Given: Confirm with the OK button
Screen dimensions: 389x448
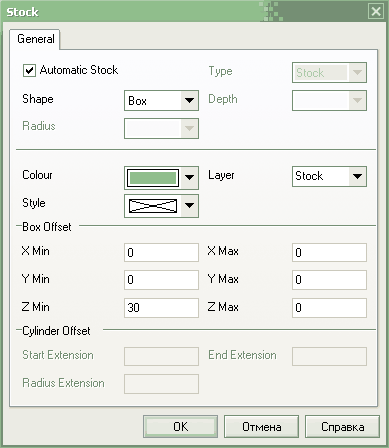Looking at the screenshot, I should [x=180, y=426].
